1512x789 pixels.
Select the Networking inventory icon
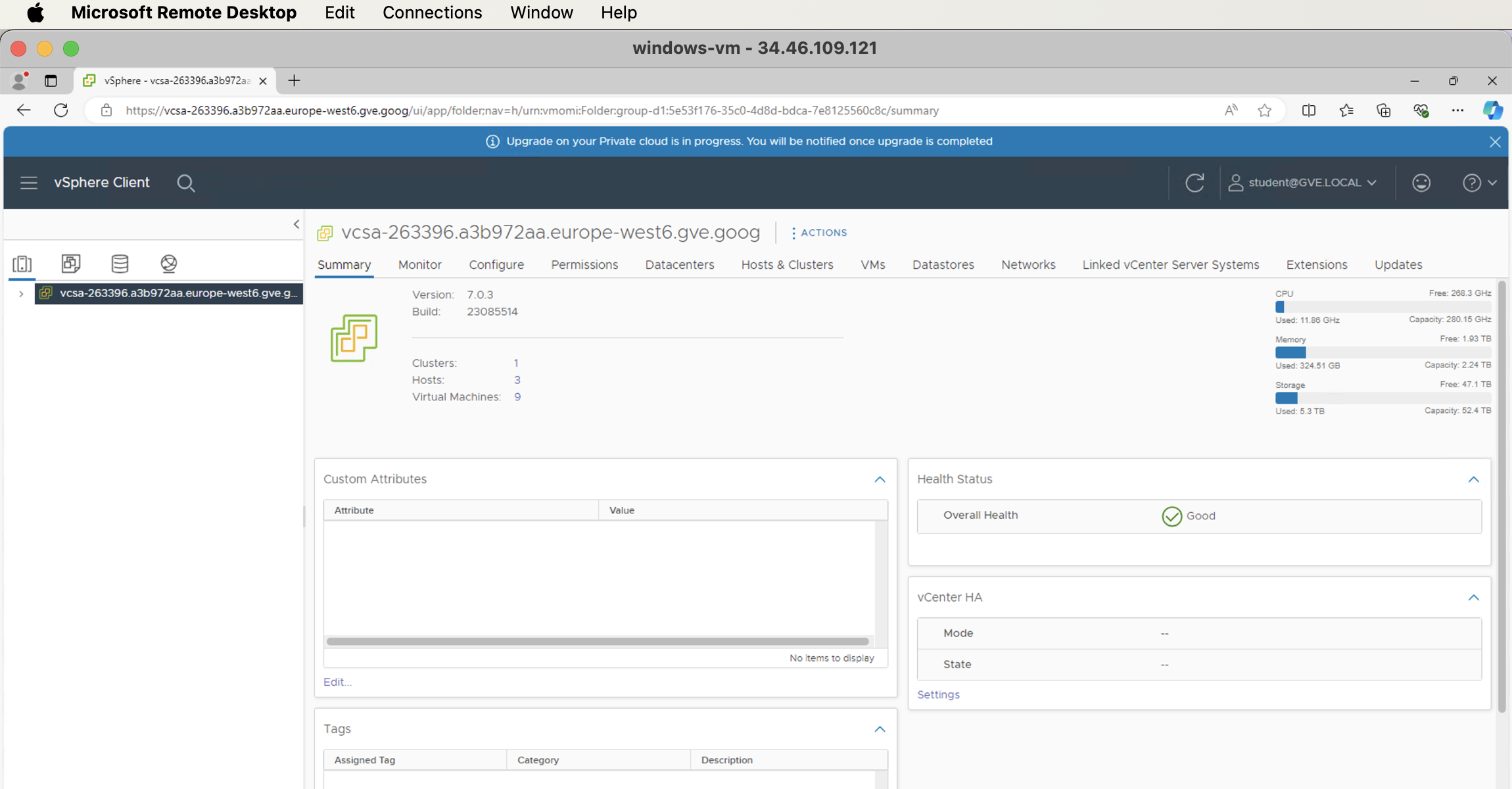pos(169,264)
